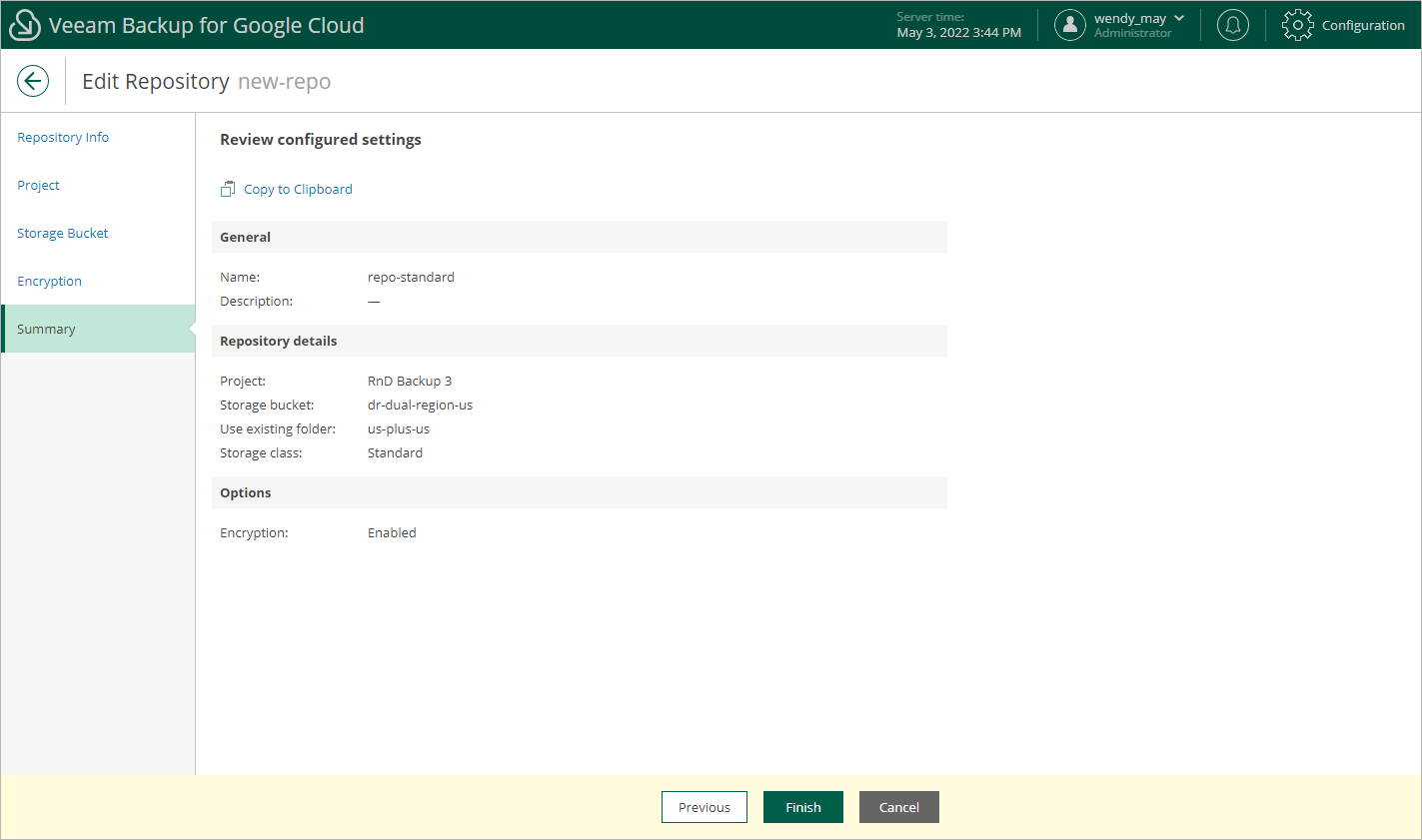The height and width of the screenshot is (840, 1422).
Task: Click the General section header
Action: coord(580,237)
